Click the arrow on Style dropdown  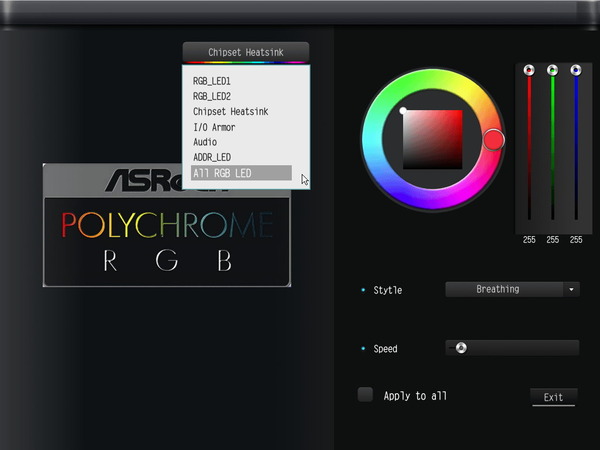[x=571, y=289]
